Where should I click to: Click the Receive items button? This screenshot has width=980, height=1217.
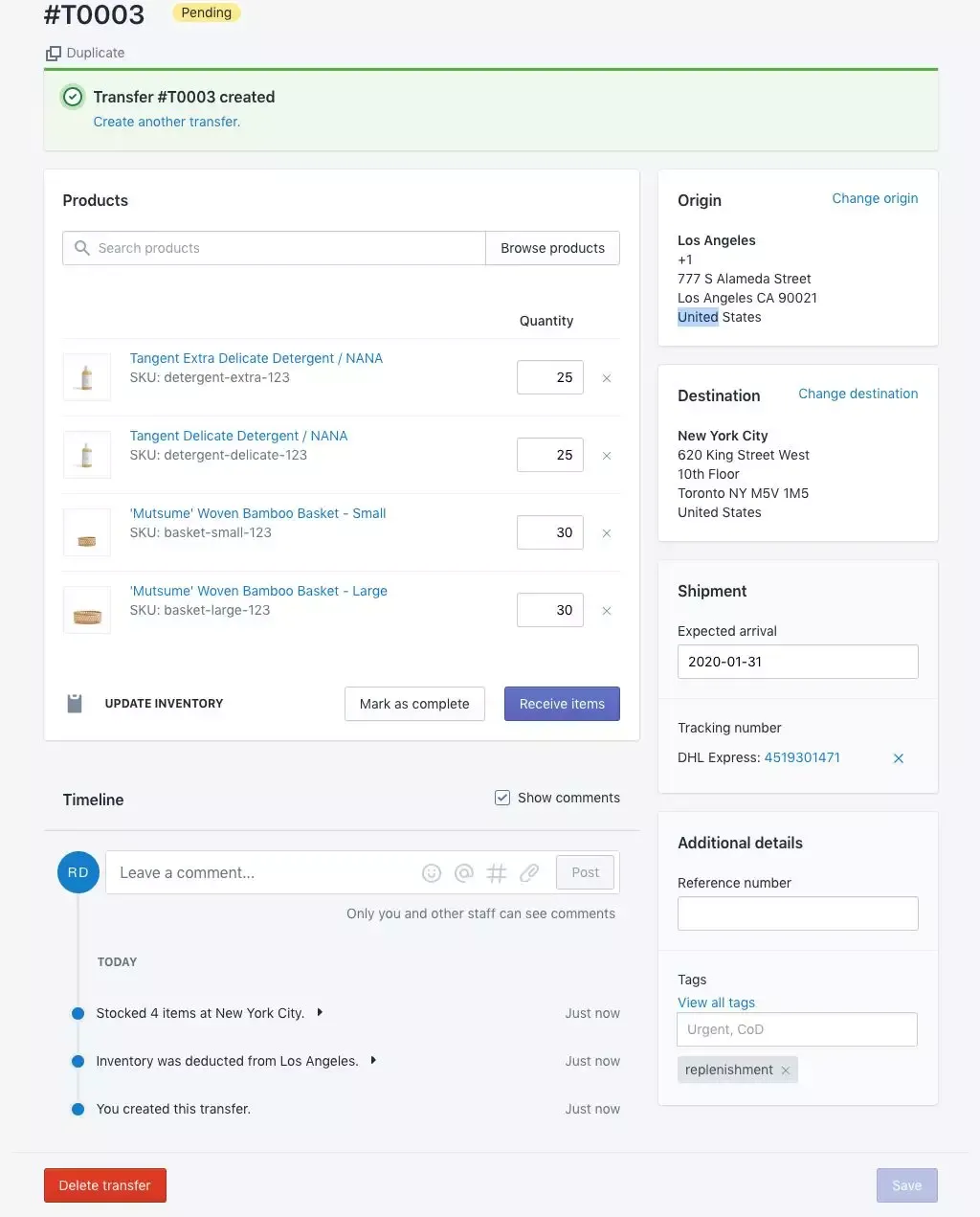(x=562, y=704)
